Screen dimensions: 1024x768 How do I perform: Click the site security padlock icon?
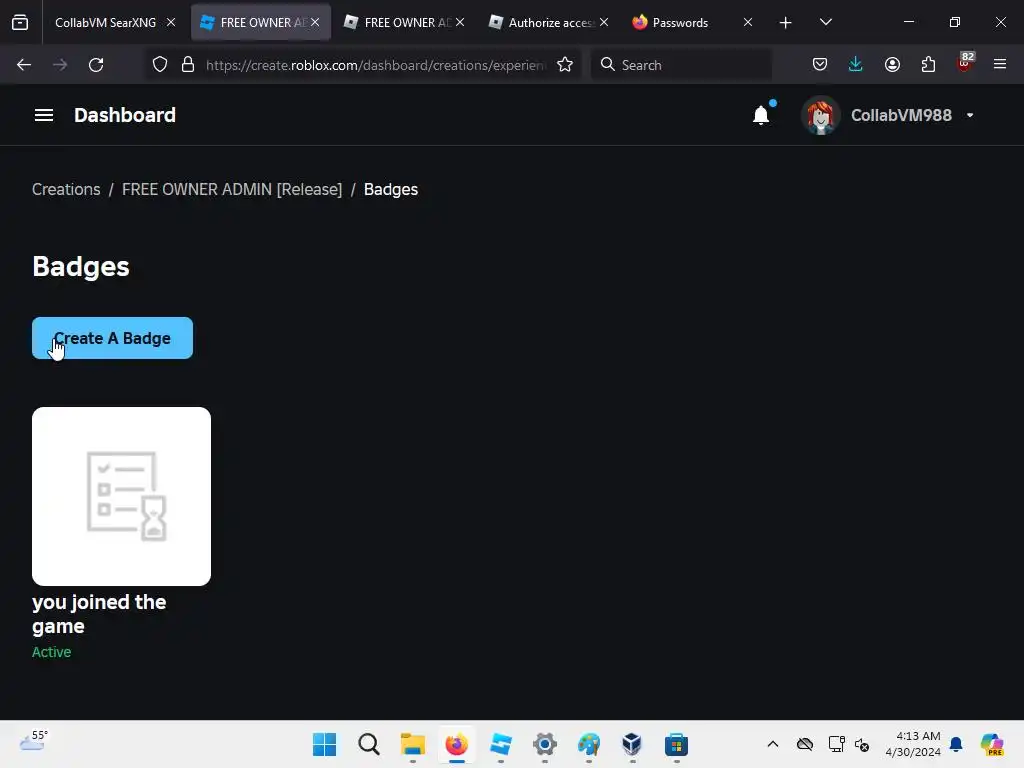(188, 65)
